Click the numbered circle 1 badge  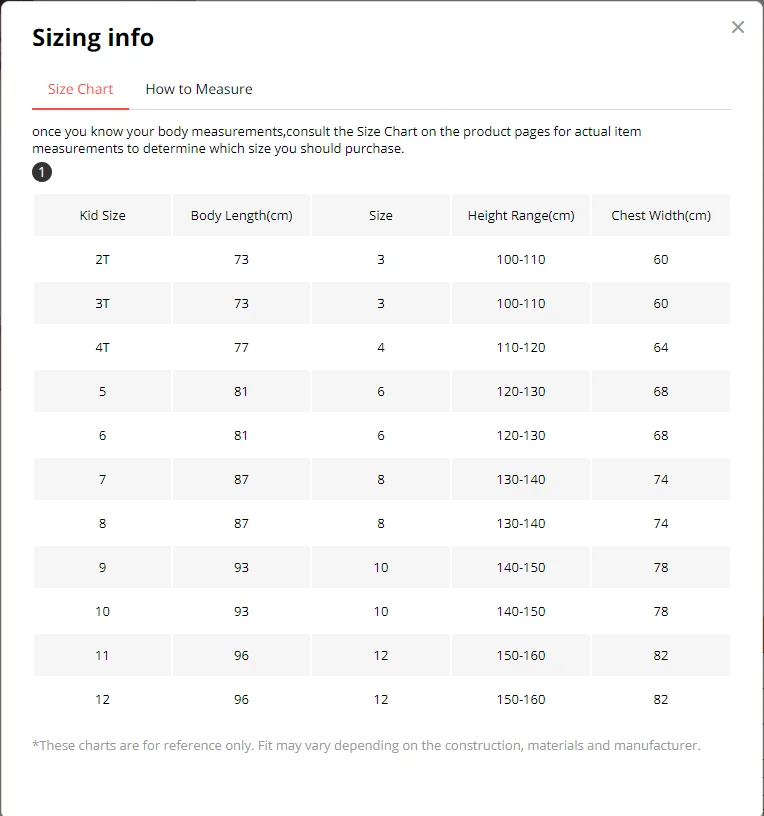[42, 173]
